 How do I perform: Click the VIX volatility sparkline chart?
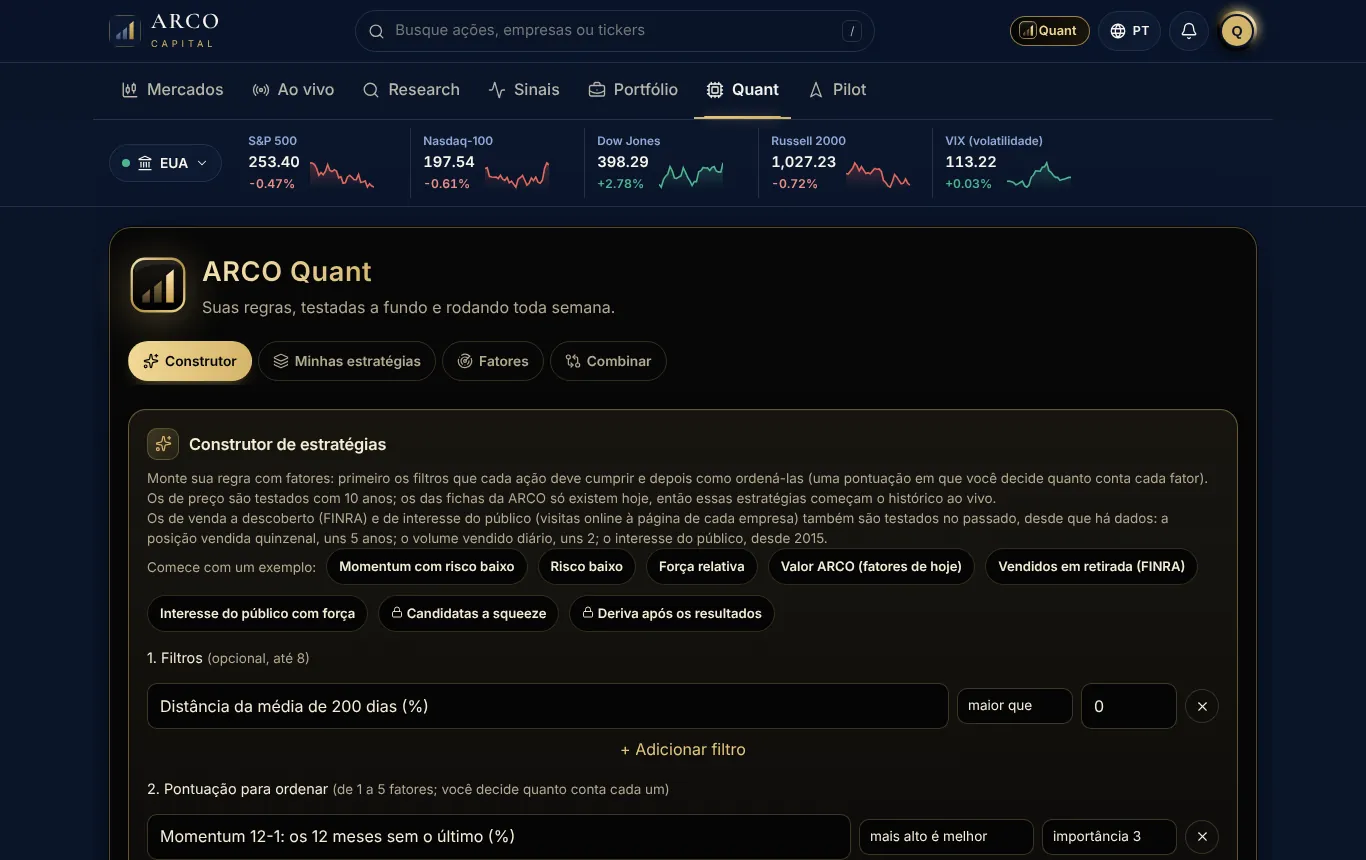click(x=1039, y=174)
